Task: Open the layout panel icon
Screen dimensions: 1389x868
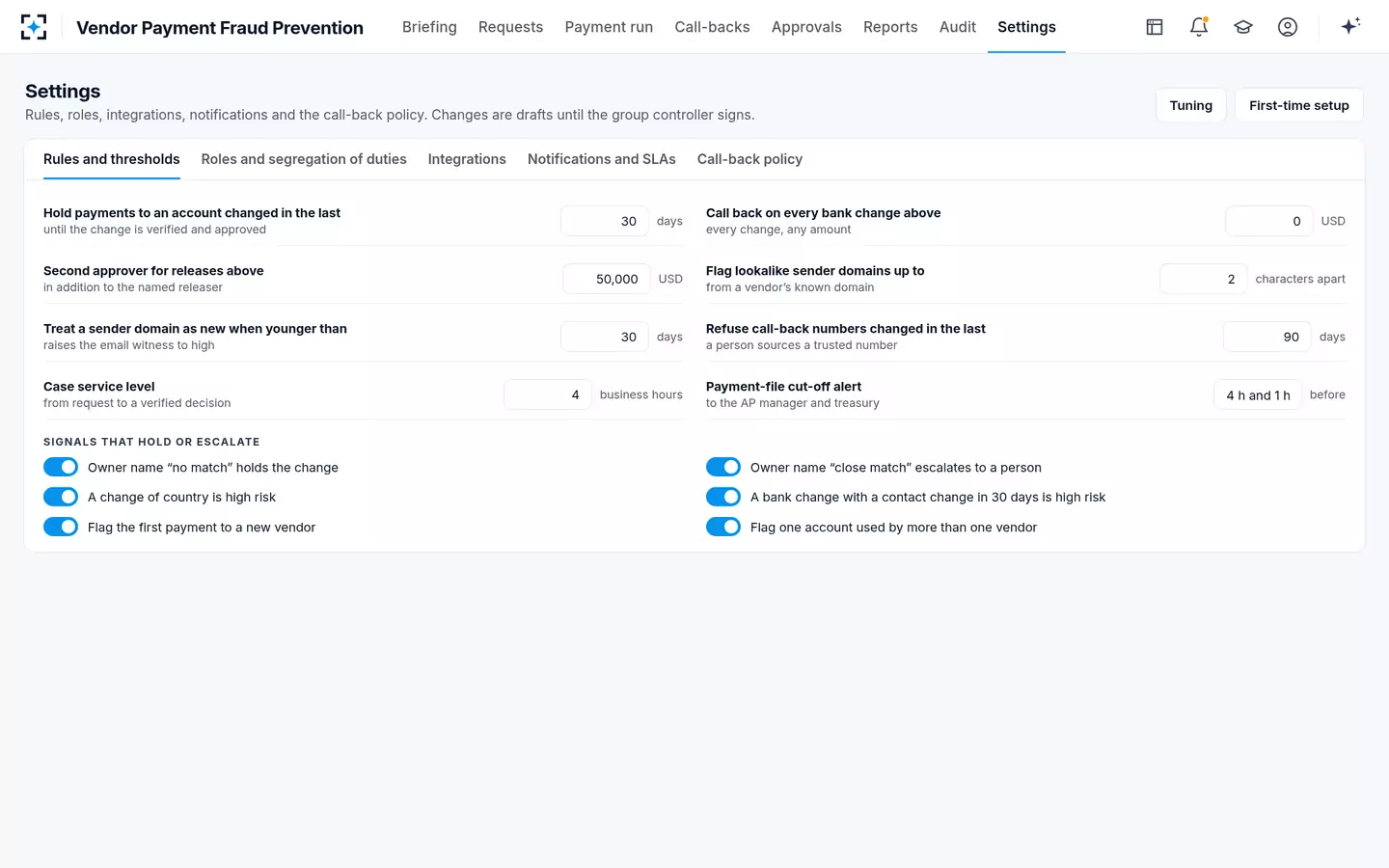Action: tap(1155, 27)
